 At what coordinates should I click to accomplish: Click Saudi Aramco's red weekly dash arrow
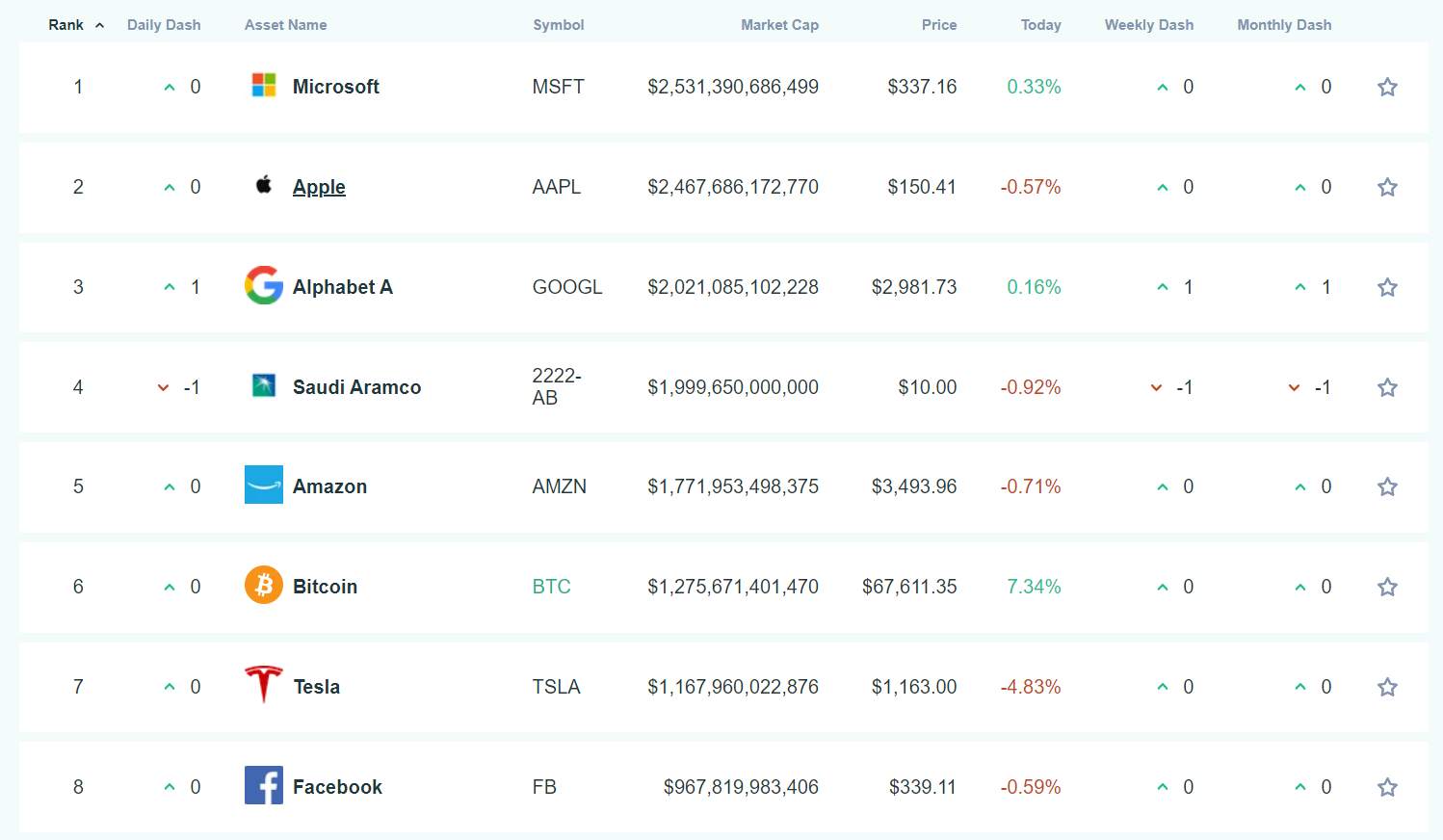(1156, 388)
